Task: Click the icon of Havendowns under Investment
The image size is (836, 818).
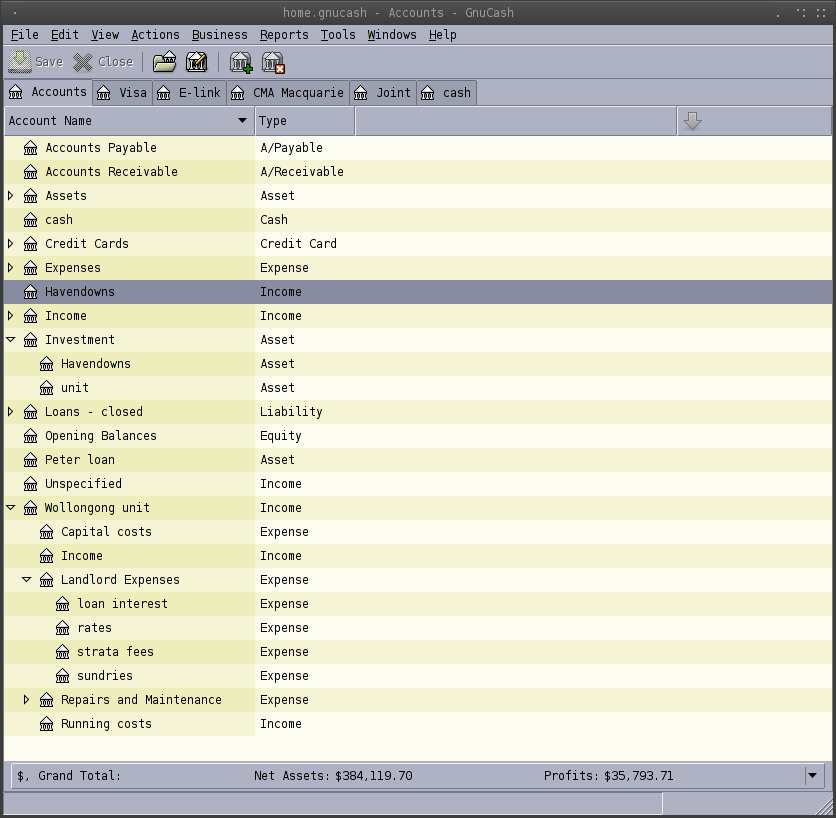Action: click(47, 364)
